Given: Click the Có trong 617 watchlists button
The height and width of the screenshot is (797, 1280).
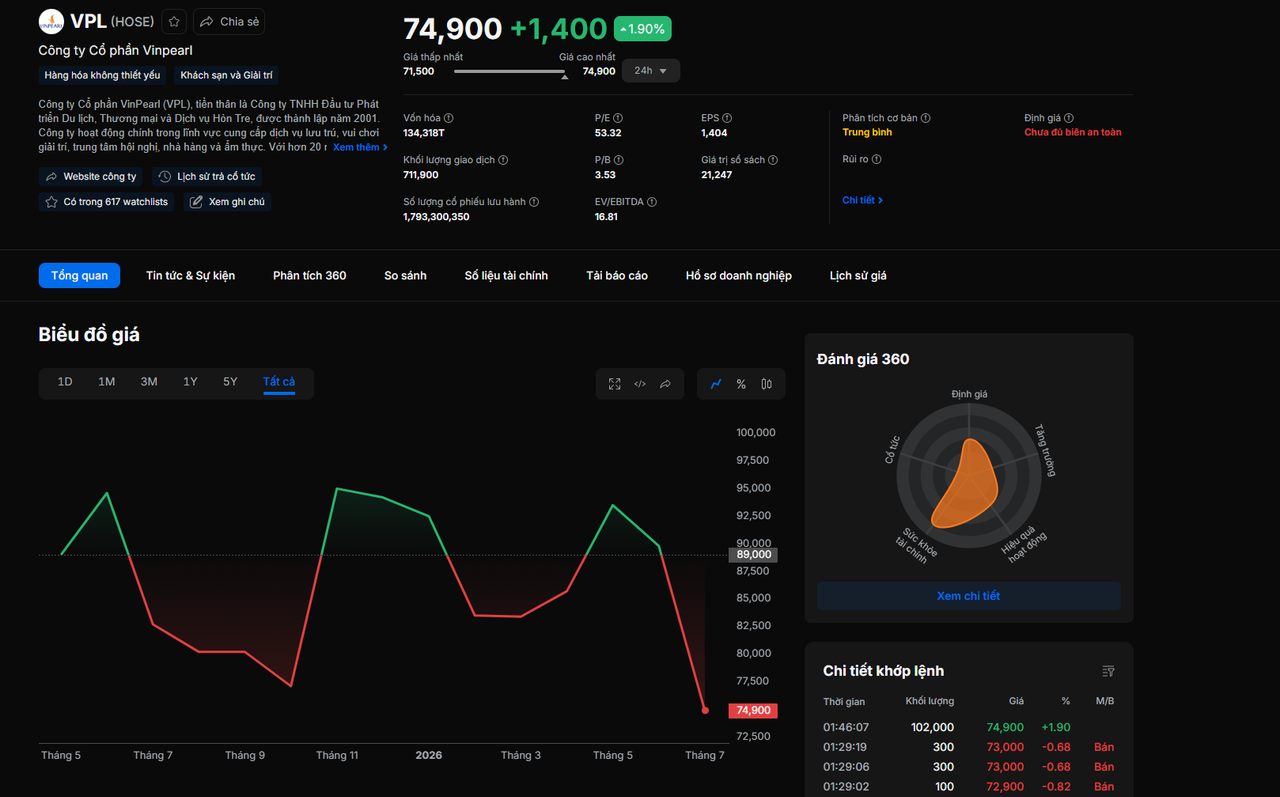Looking at the screenshot, I should (x=107, y=202).
